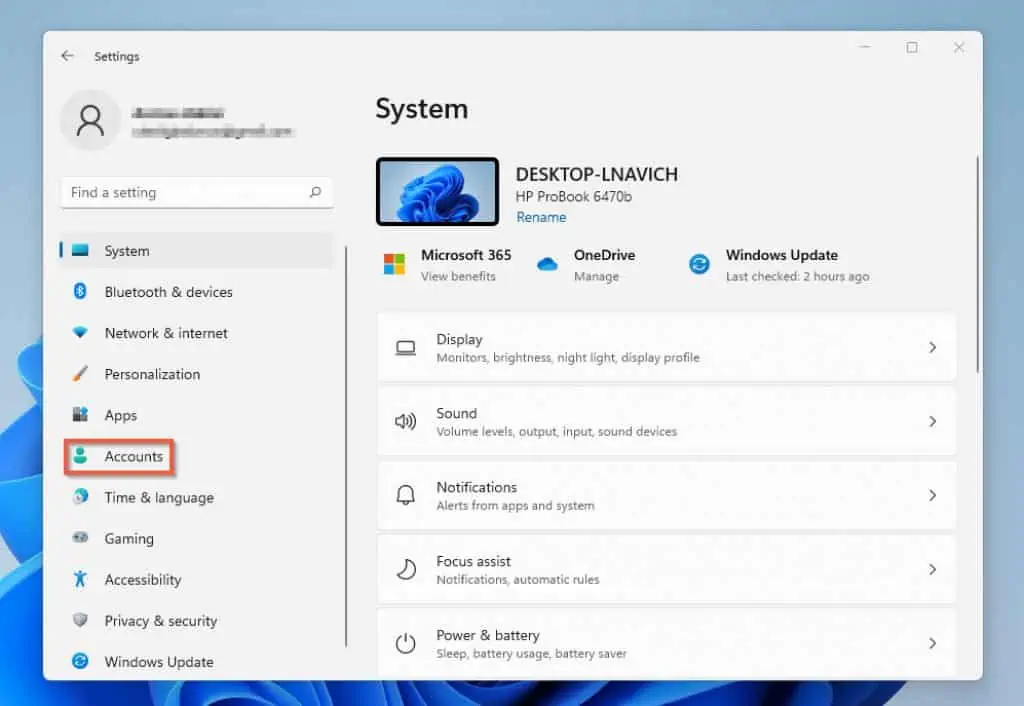Screen dimensions: 1024x706
Task: Click the Rename link under device name
Action: click(x=541, y=217)
